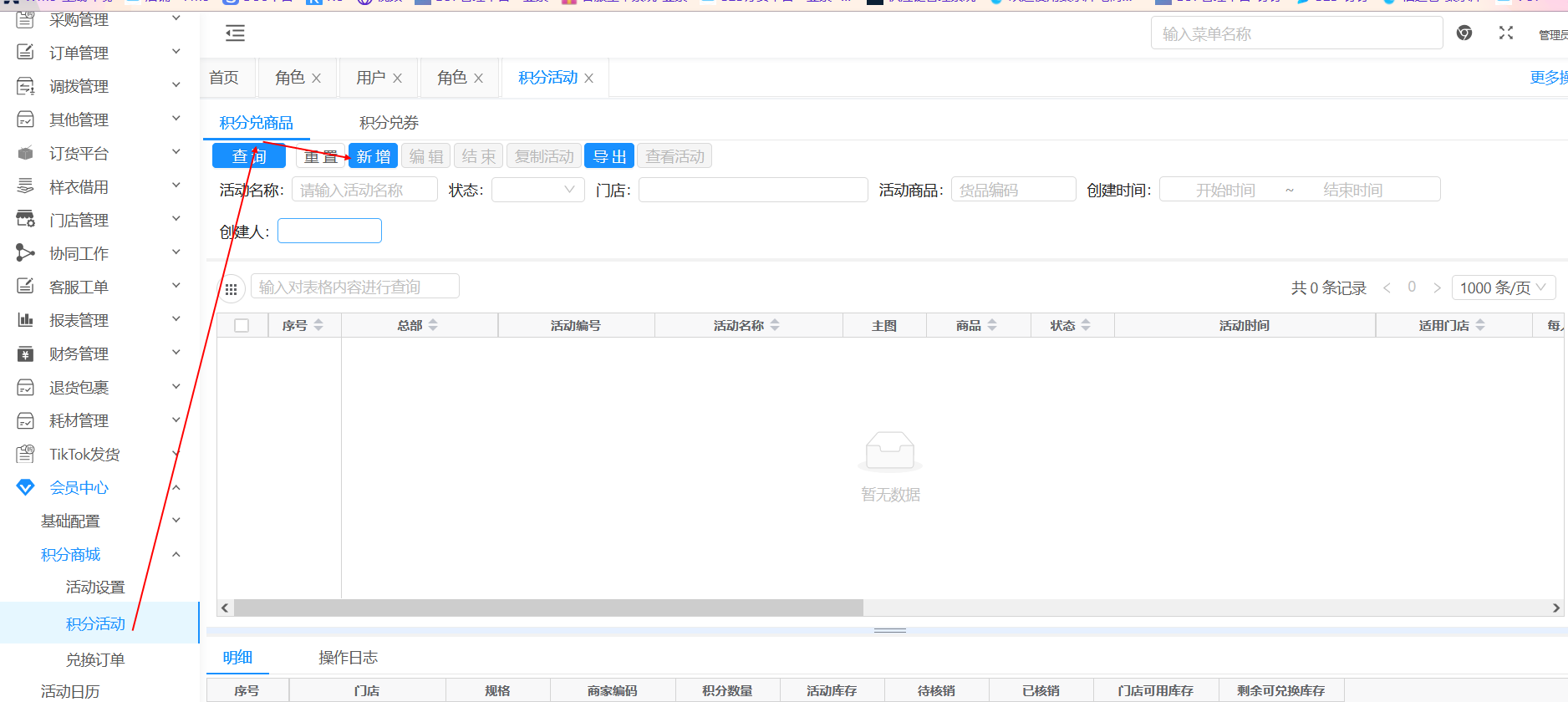1568x702 pixels.
Task: Click the fullscreen toggle icon
Action: tap(1505, 33)
